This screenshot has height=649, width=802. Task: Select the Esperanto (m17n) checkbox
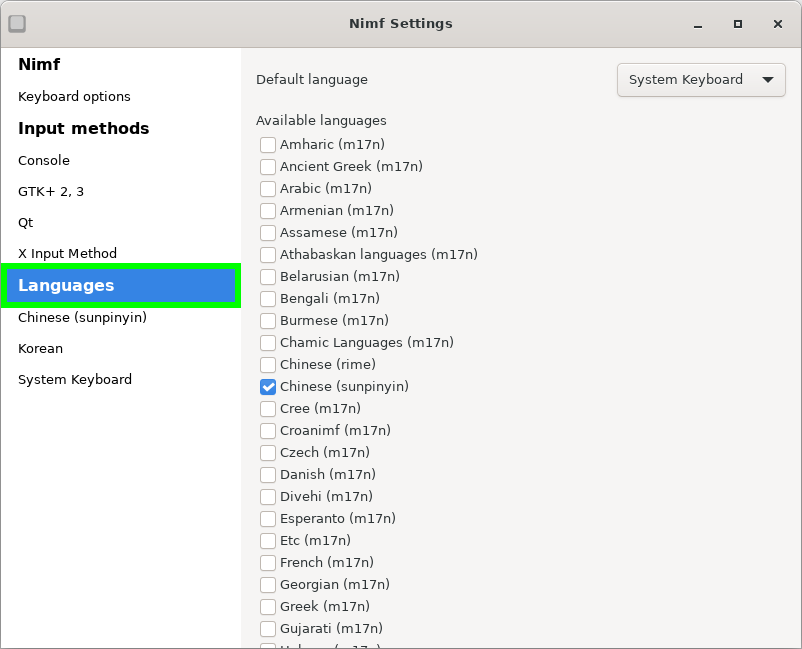[268, 519]
